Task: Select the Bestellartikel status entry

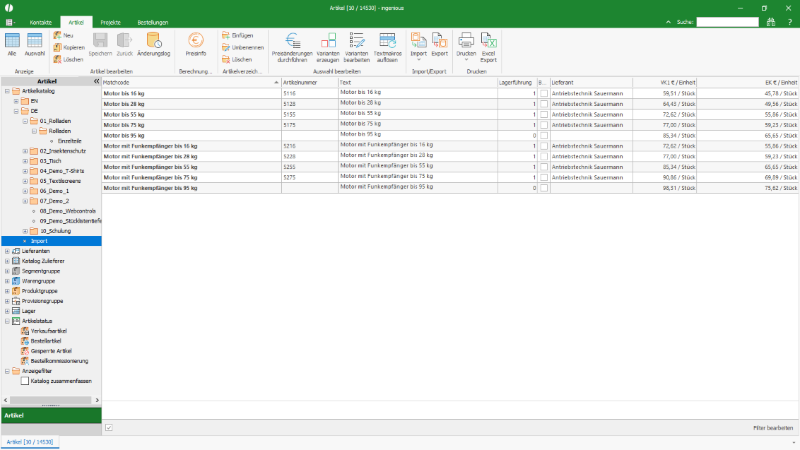Action: pyautogui.click(x=46, y=341)
